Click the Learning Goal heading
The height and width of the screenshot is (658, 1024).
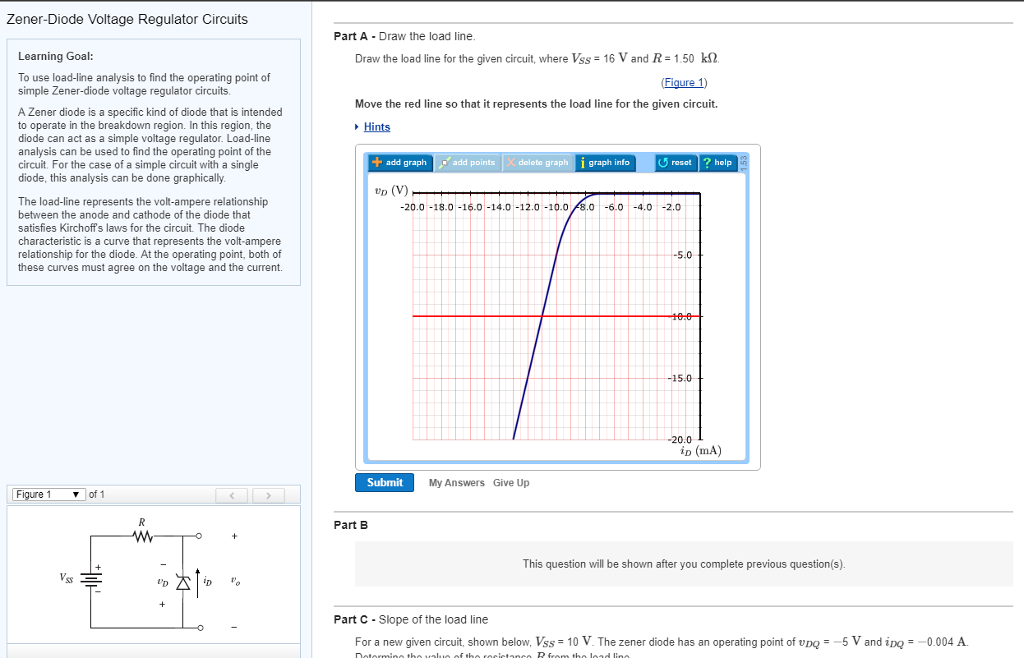point(56,56)
